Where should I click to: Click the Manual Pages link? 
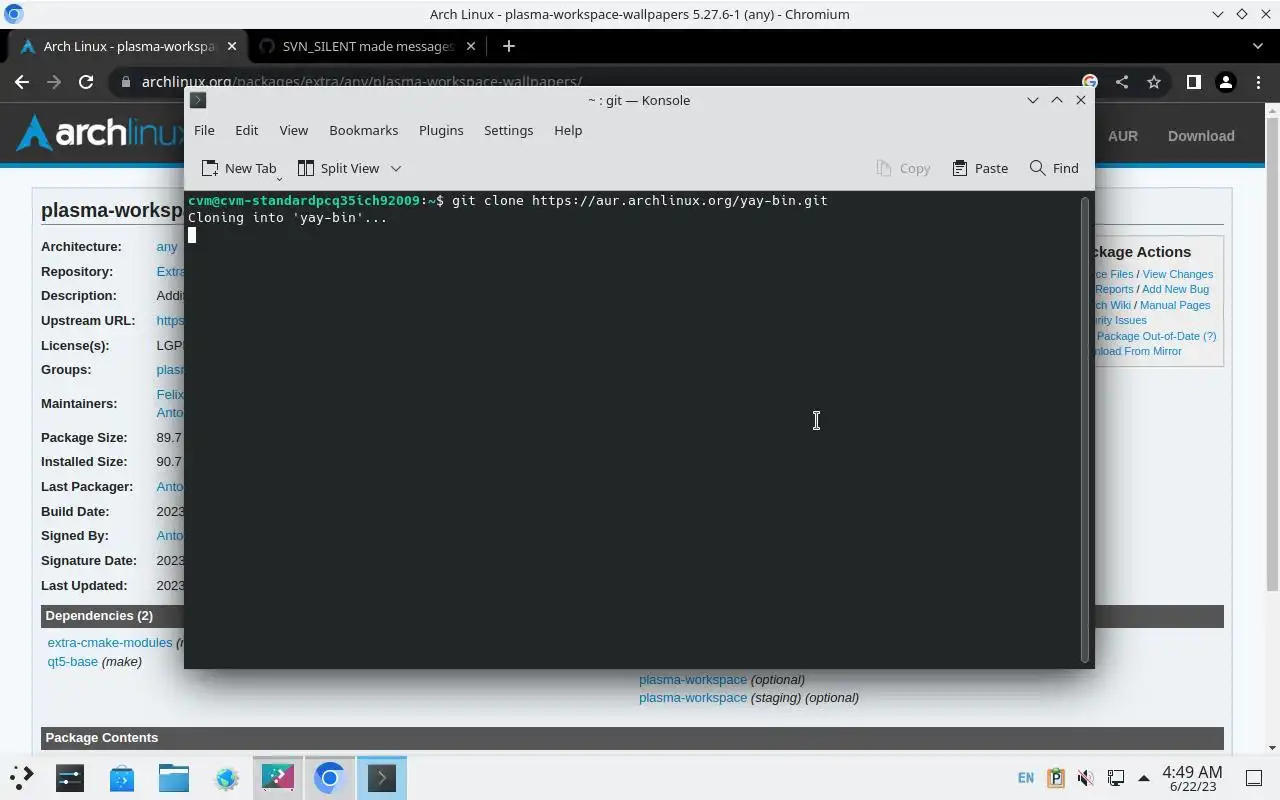pyautogui.click(x=1175, y=305)
